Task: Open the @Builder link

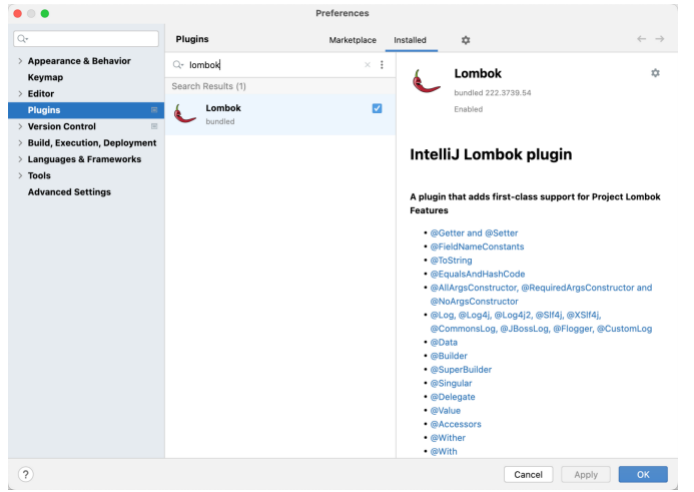Action: (x=449, y=356)
